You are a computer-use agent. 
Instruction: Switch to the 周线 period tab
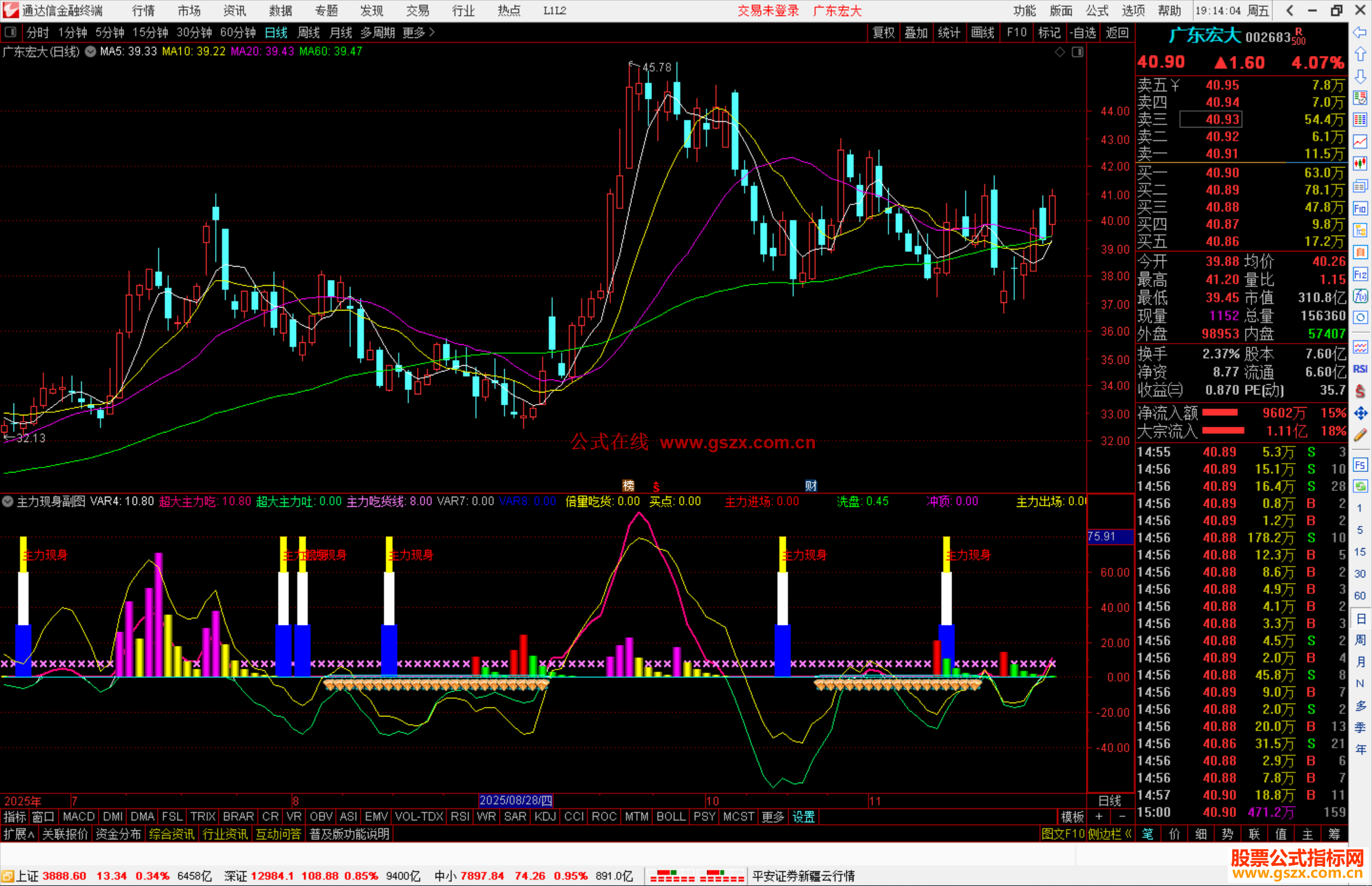[x=309, y=32]
